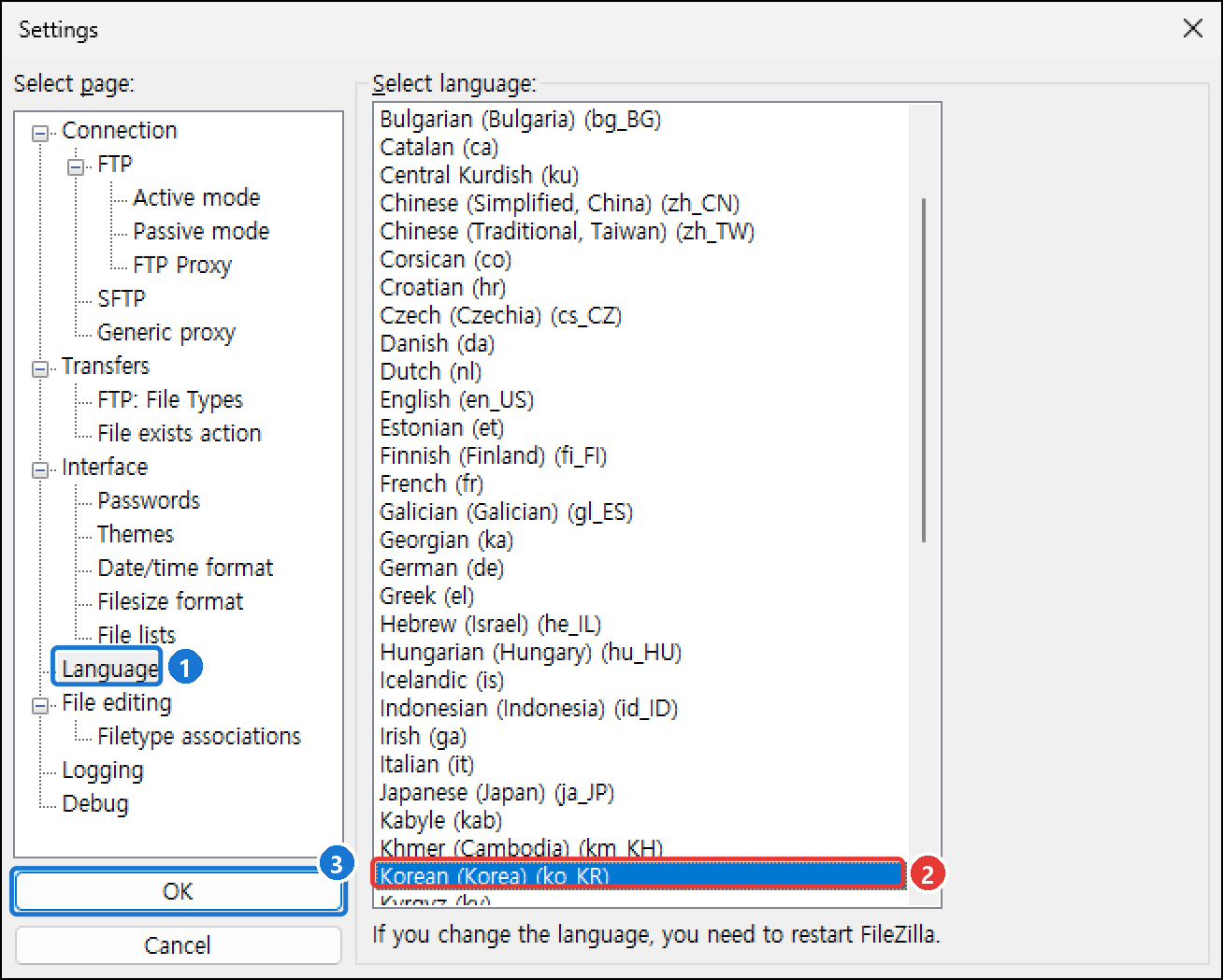
Task: Open the Passive mode settings page
Action: click(201, 231)
